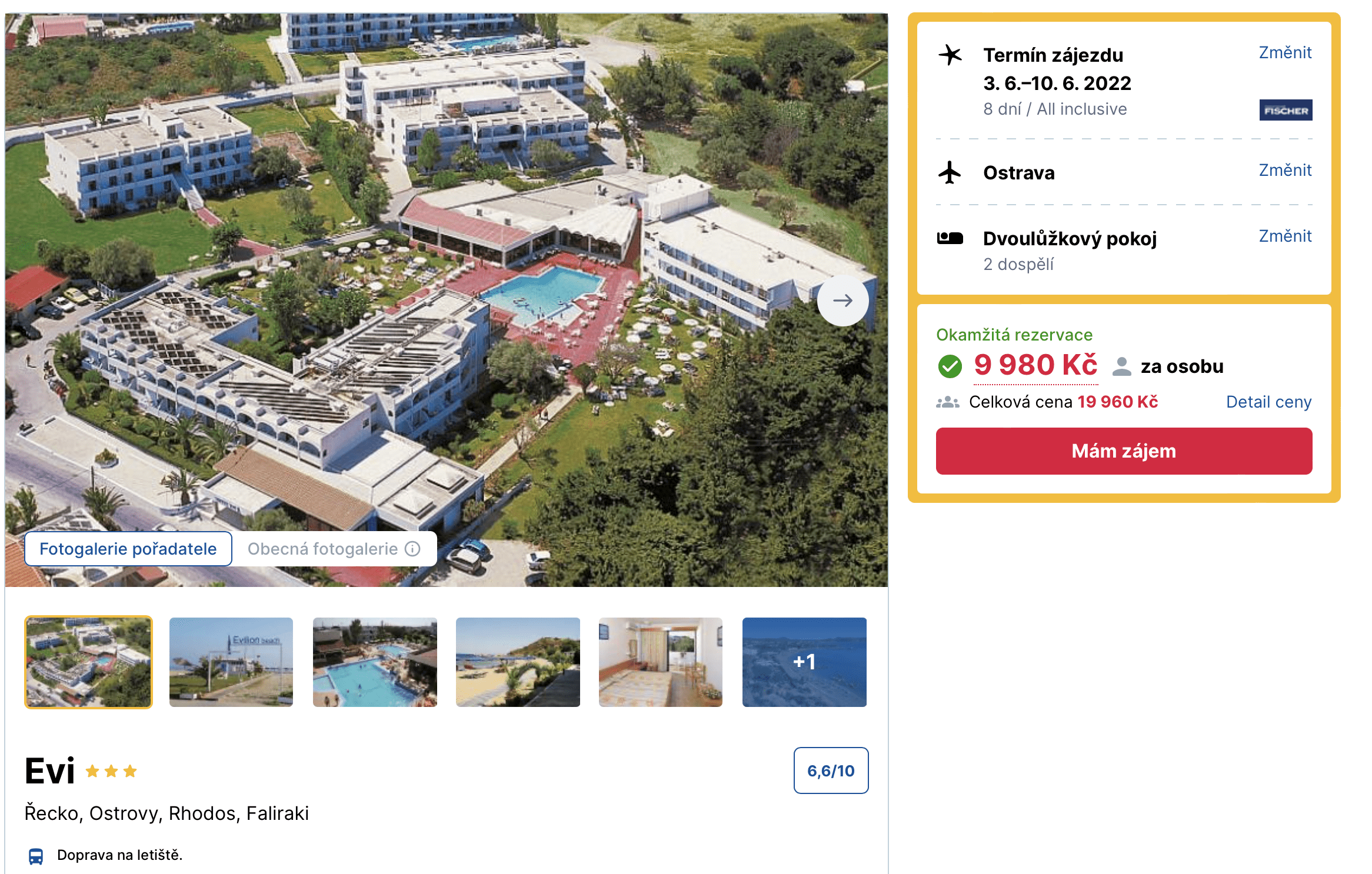Image resolution: width=1372 pixels, height=874 pixels.
Task: Click the sun icon beside Termín zájezdu
Action: pos(950,55)
